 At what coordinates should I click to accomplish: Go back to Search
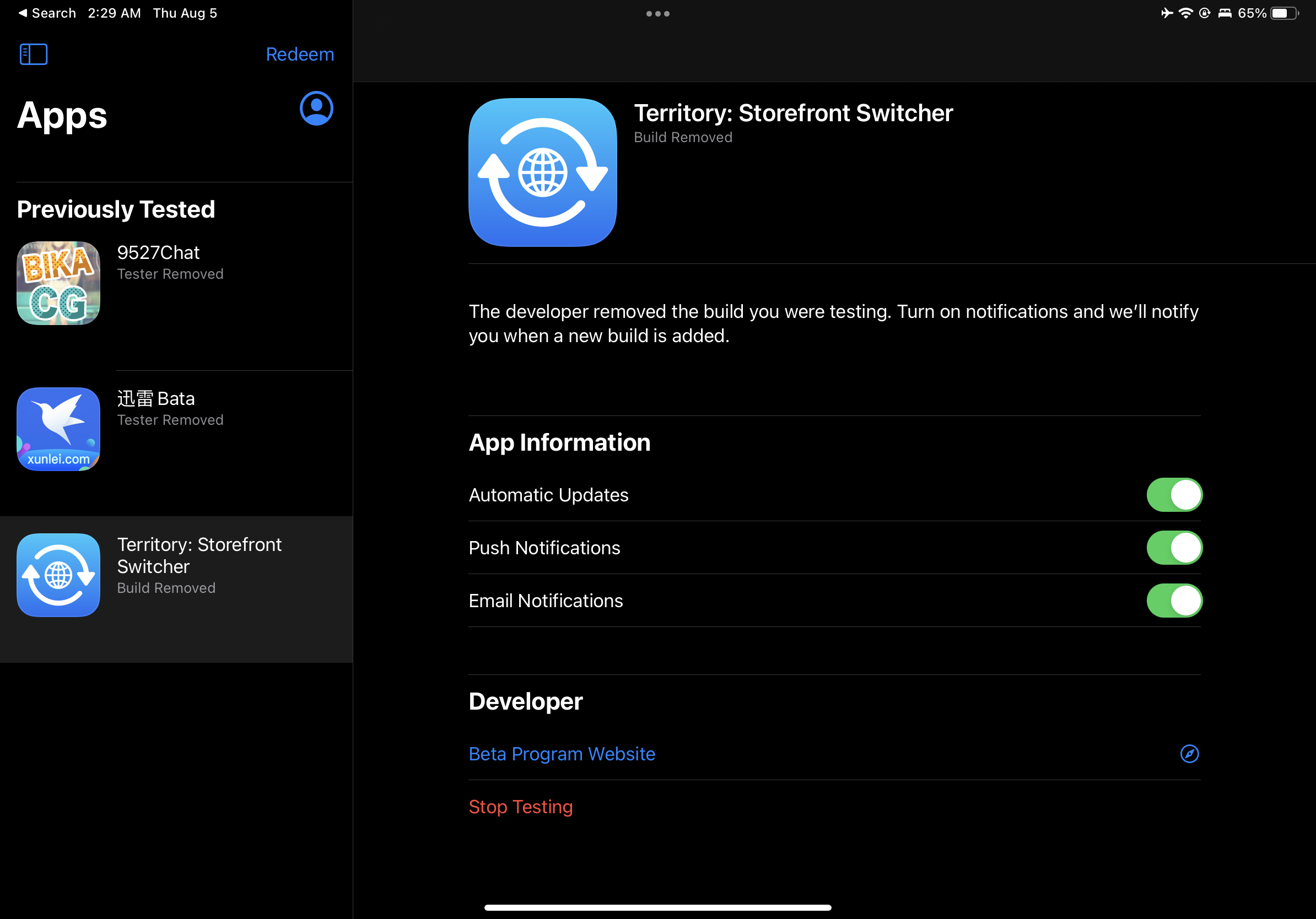47,13
